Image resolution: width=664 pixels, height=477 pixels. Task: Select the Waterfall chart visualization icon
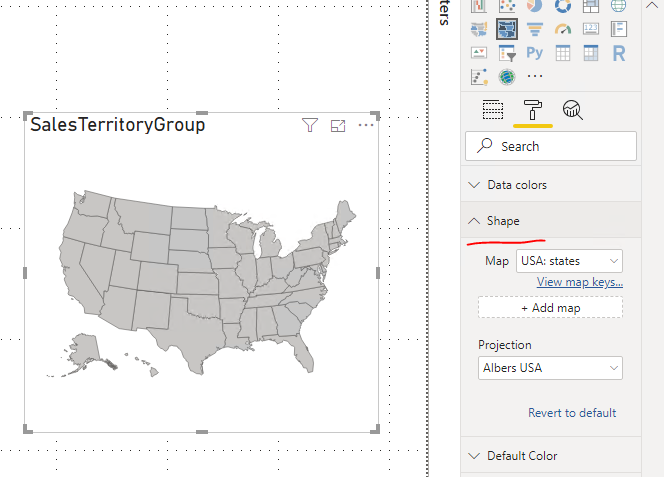click(x=479, y=6)
